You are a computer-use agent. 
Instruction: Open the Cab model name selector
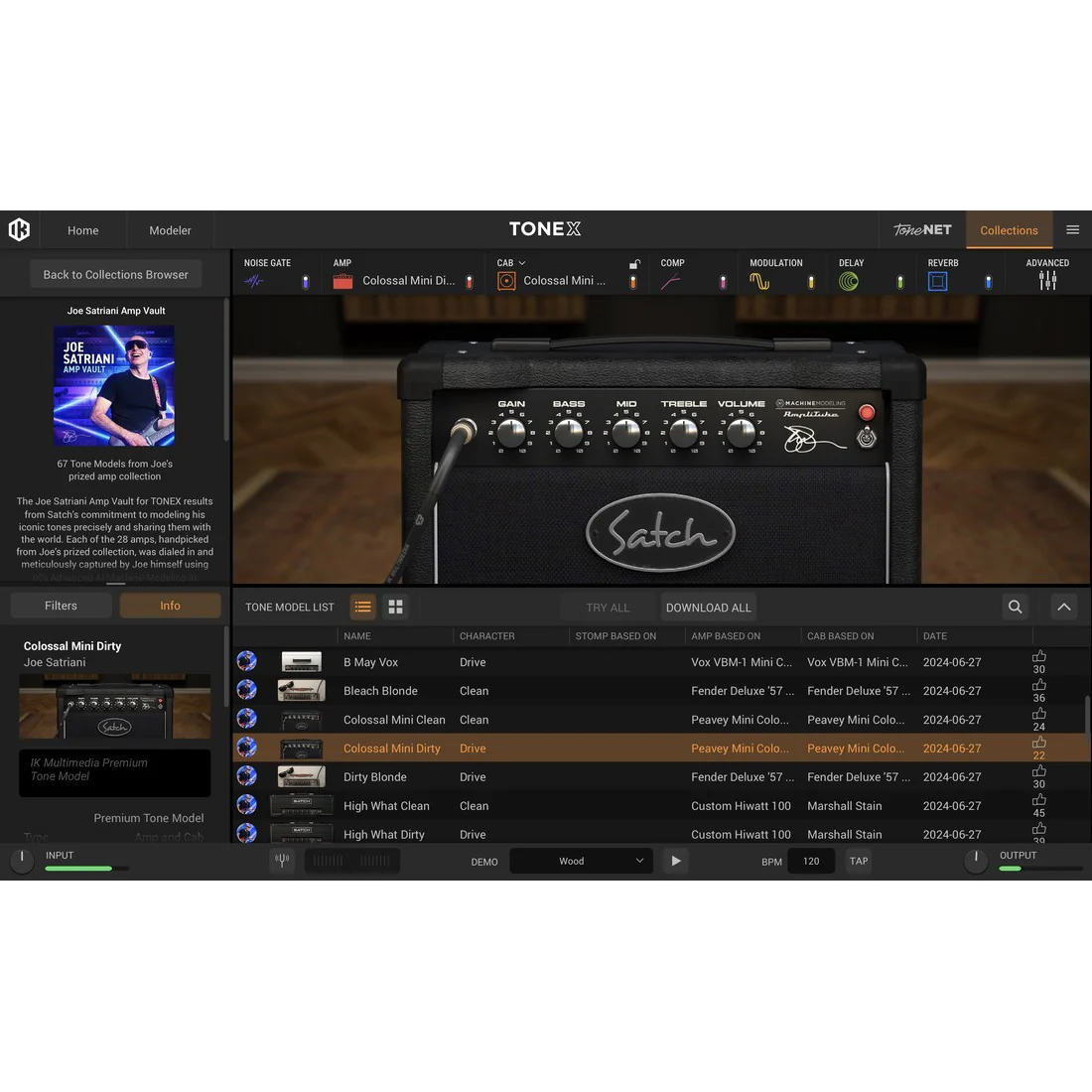(564, 281)
